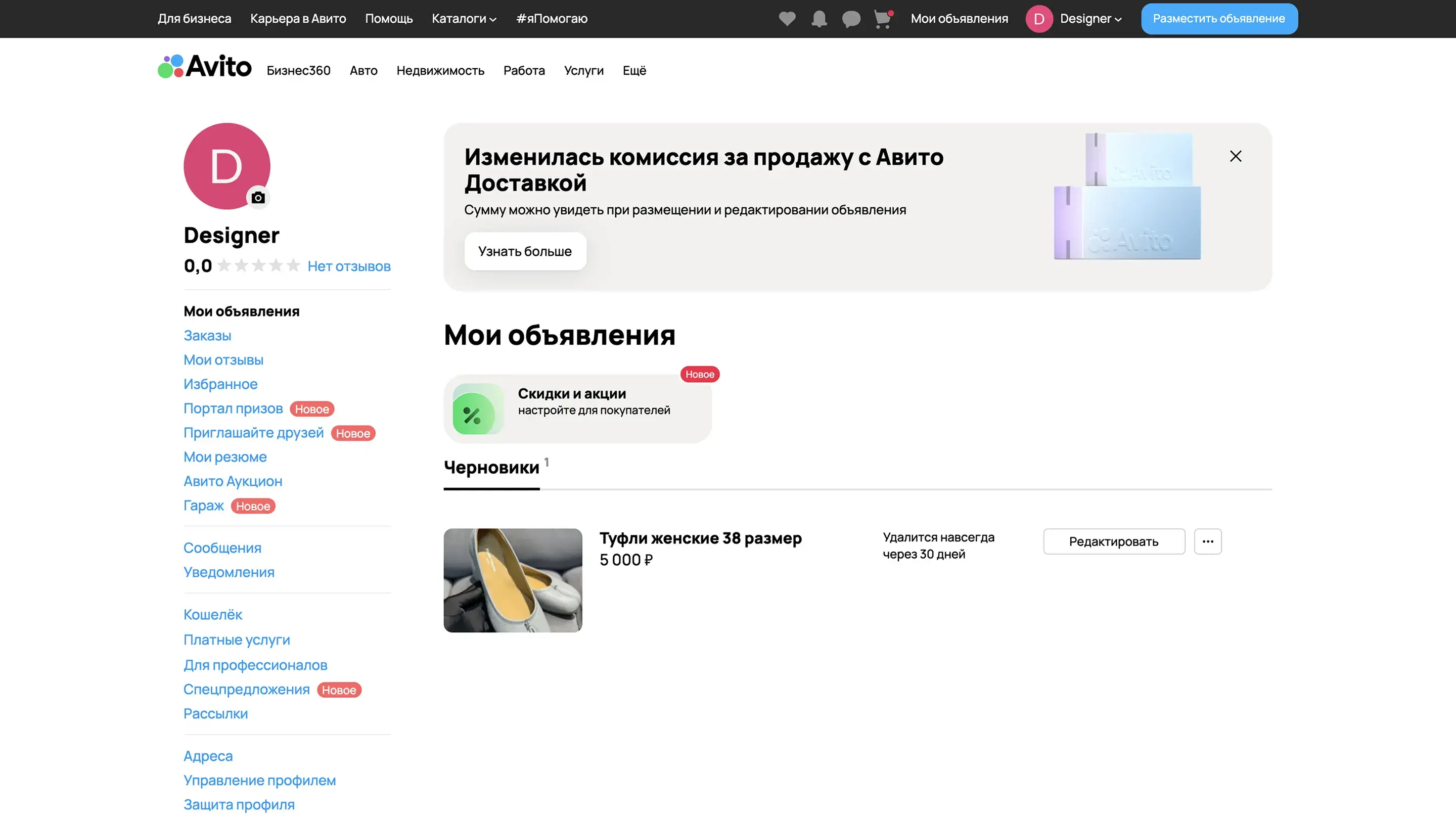Expand the Каталоги dropdown
This screenshot has height=819, width=1456.
(464, 19)
